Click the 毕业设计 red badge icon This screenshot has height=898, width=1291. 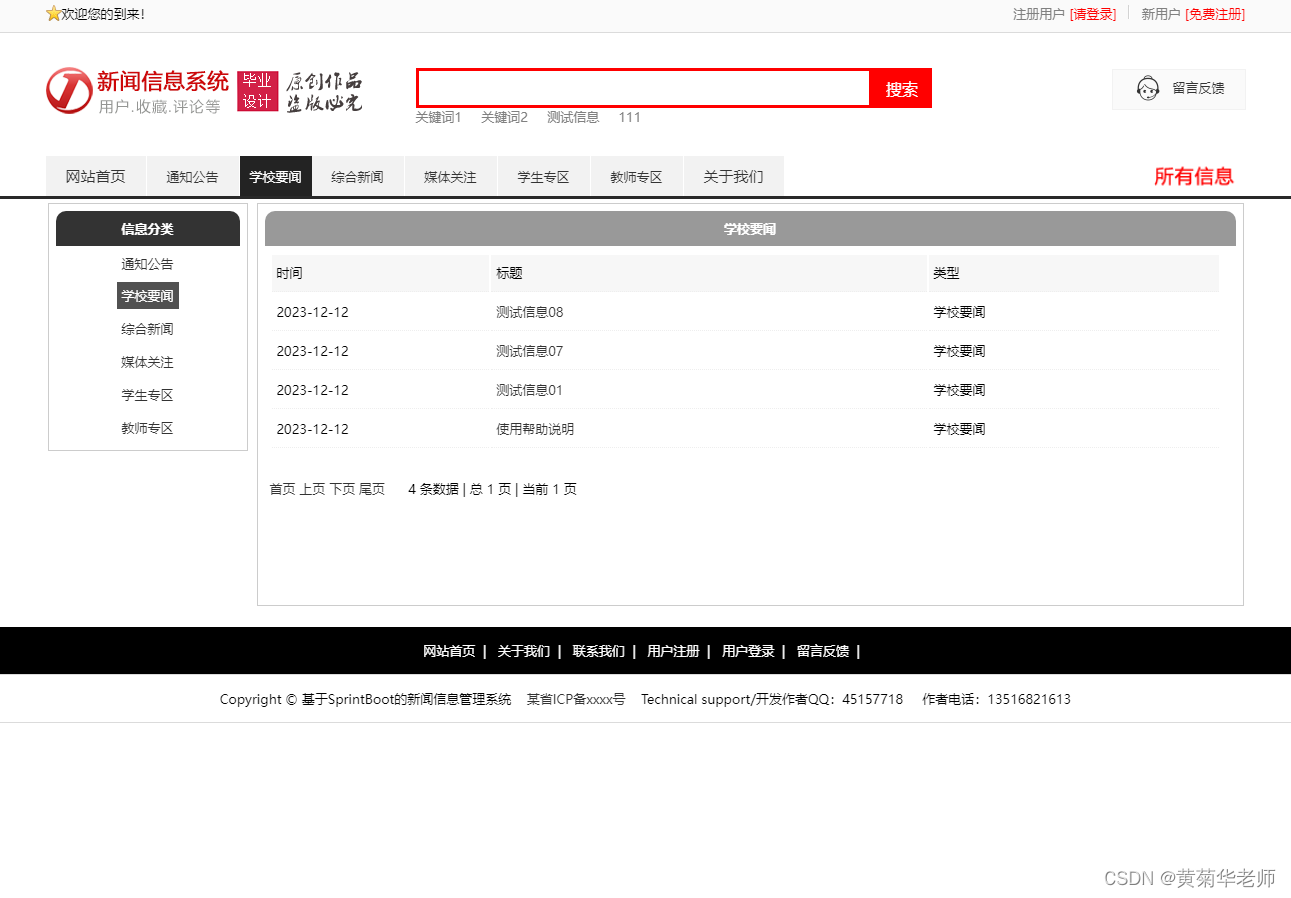pos(257,90)
